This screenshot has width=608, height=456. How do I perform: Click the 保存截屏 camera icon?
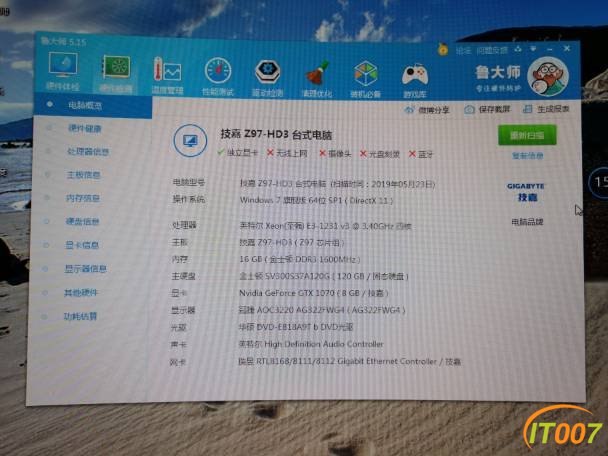pyautogui.click(x=469, y=110)
